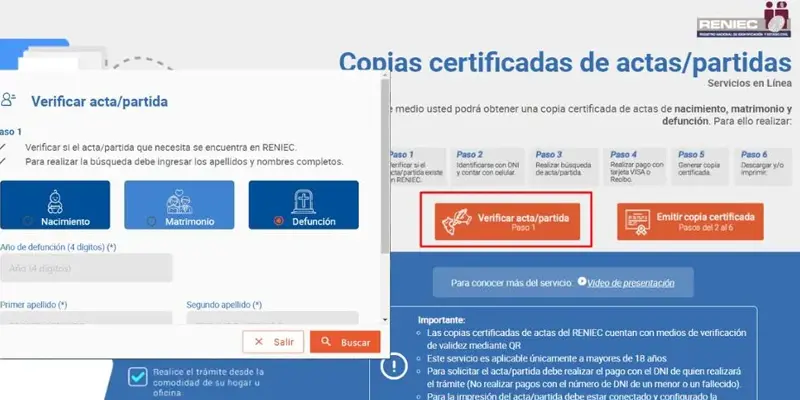Select the Defunción radio button
This screenshot has height=400, width=800.
click(279, 221)
